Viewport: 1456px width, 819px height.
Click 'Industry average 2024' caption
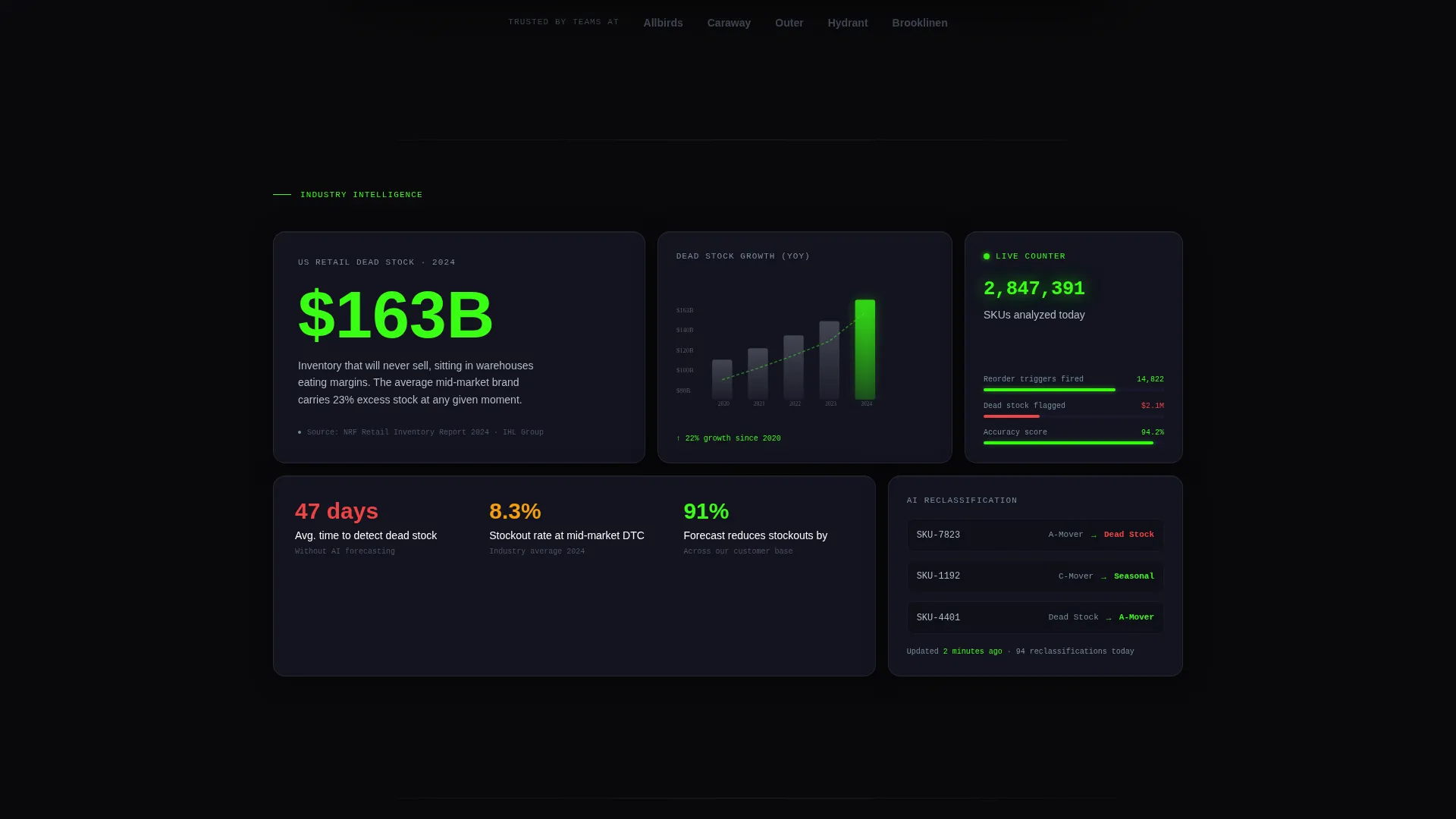536,551
